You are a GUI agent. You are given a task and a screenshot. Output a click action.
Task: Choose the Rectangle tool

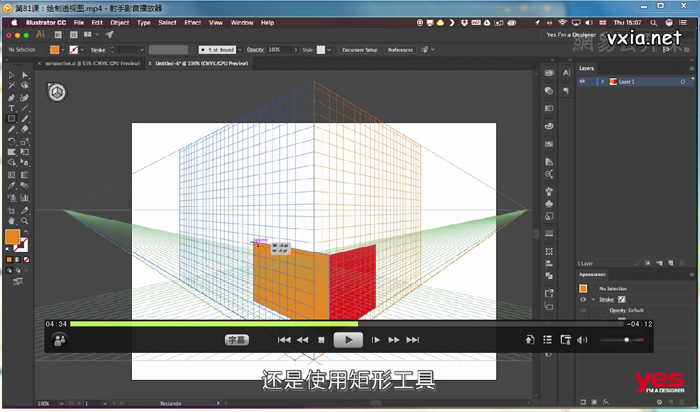[11, 119]
